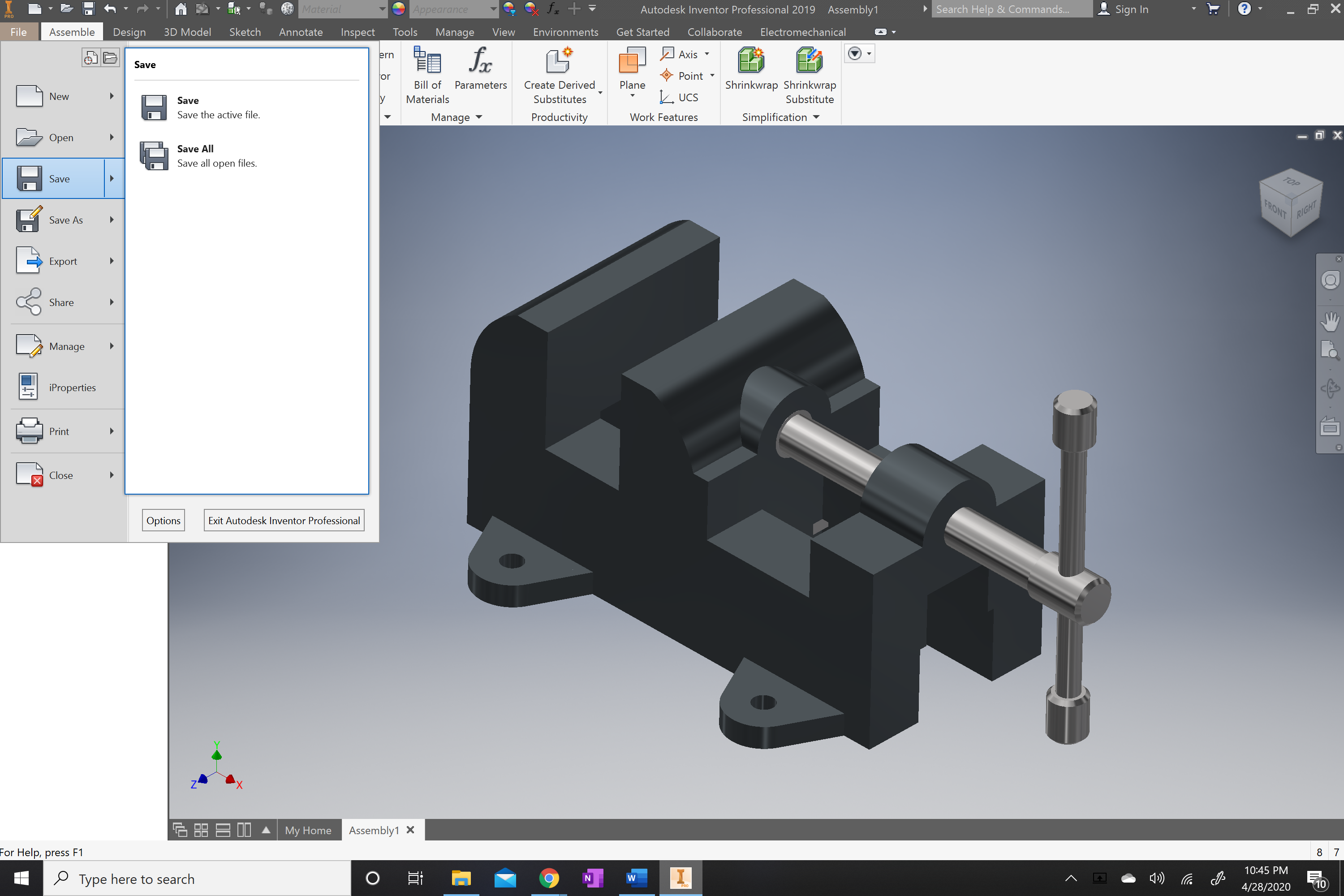This screenshot has height=896, width=1344.
Task: Open the Appearance combo box
Action: [x=454, y=9]
